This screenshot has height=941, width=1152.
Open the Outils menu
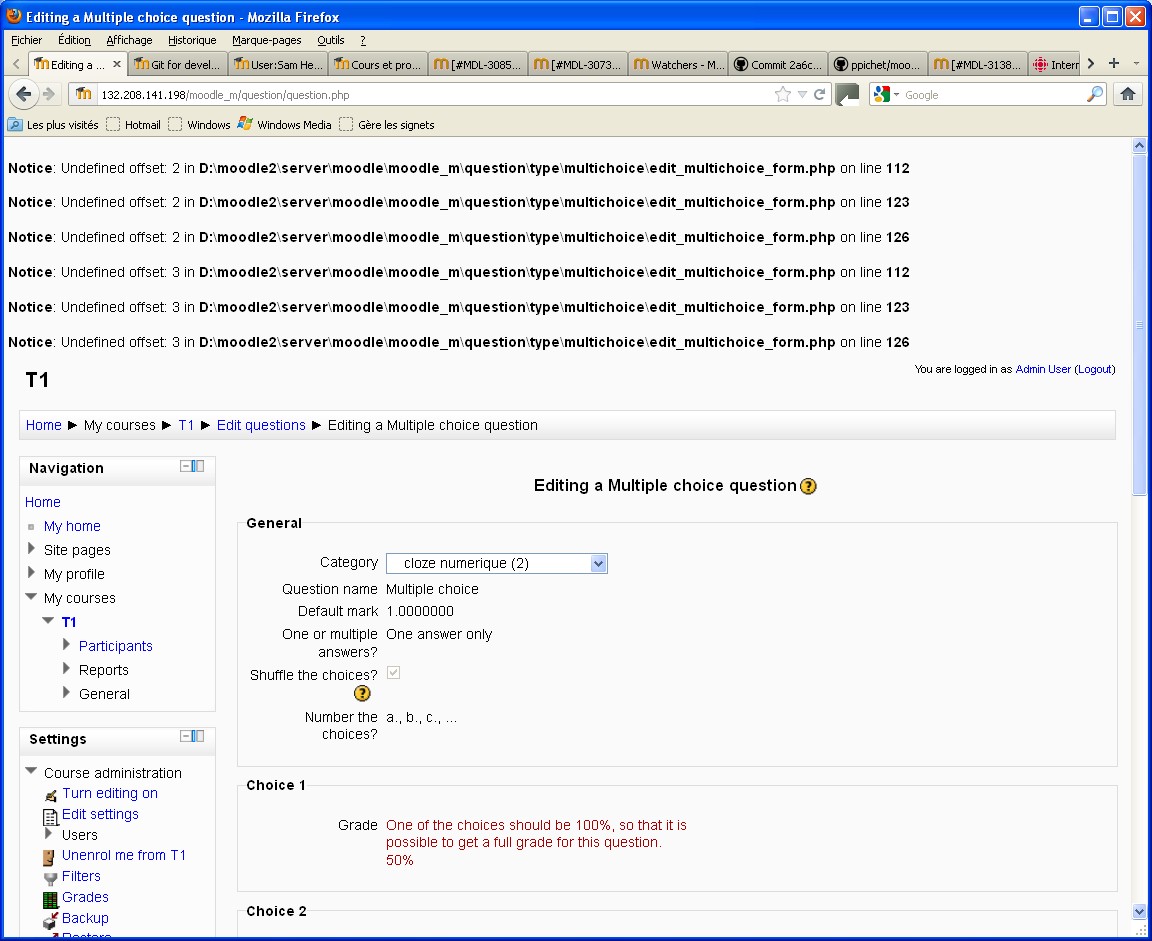(x=331, y=40)
